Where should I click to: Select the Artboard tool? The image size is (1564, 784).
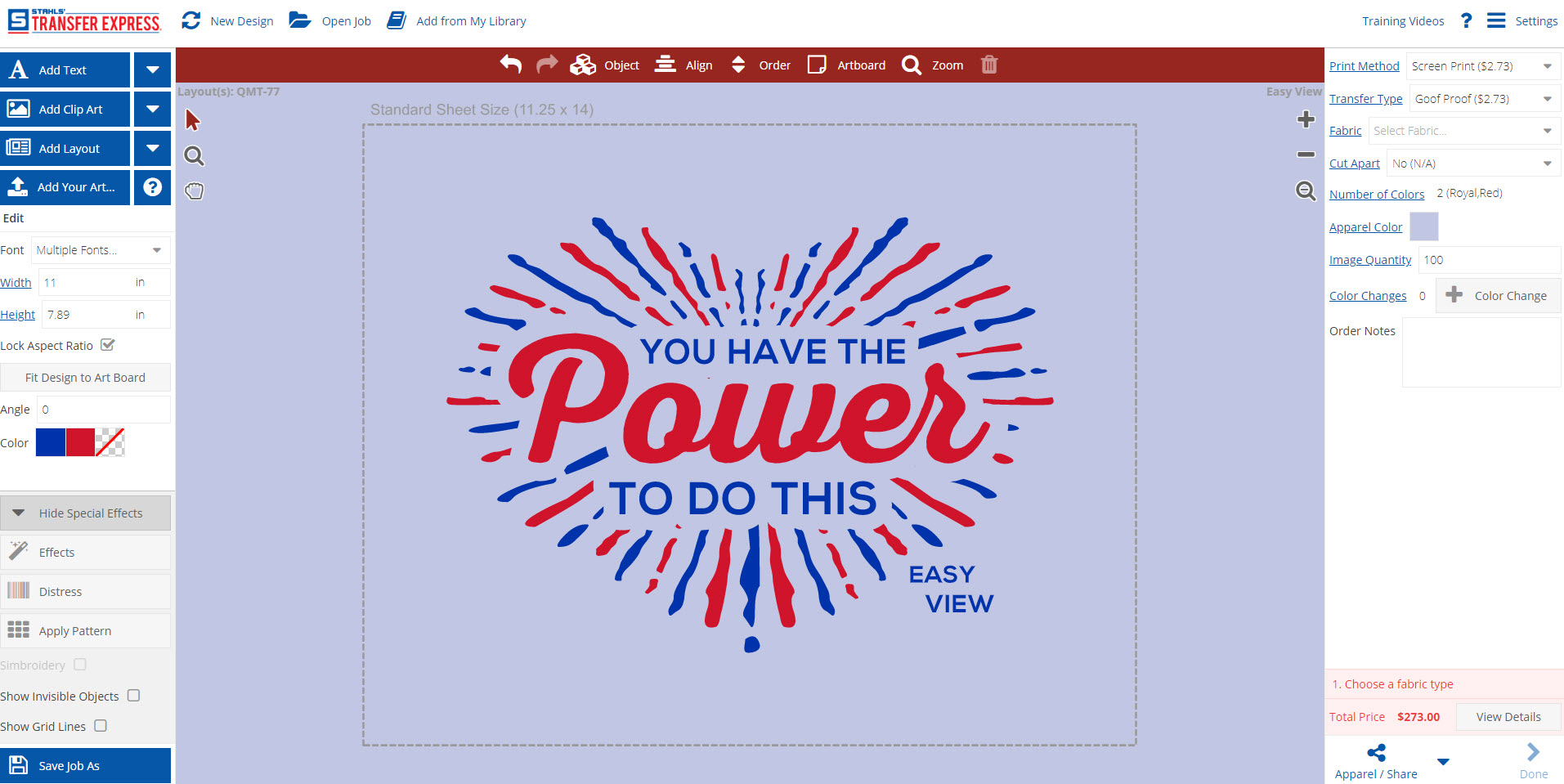tap(846, 65)
